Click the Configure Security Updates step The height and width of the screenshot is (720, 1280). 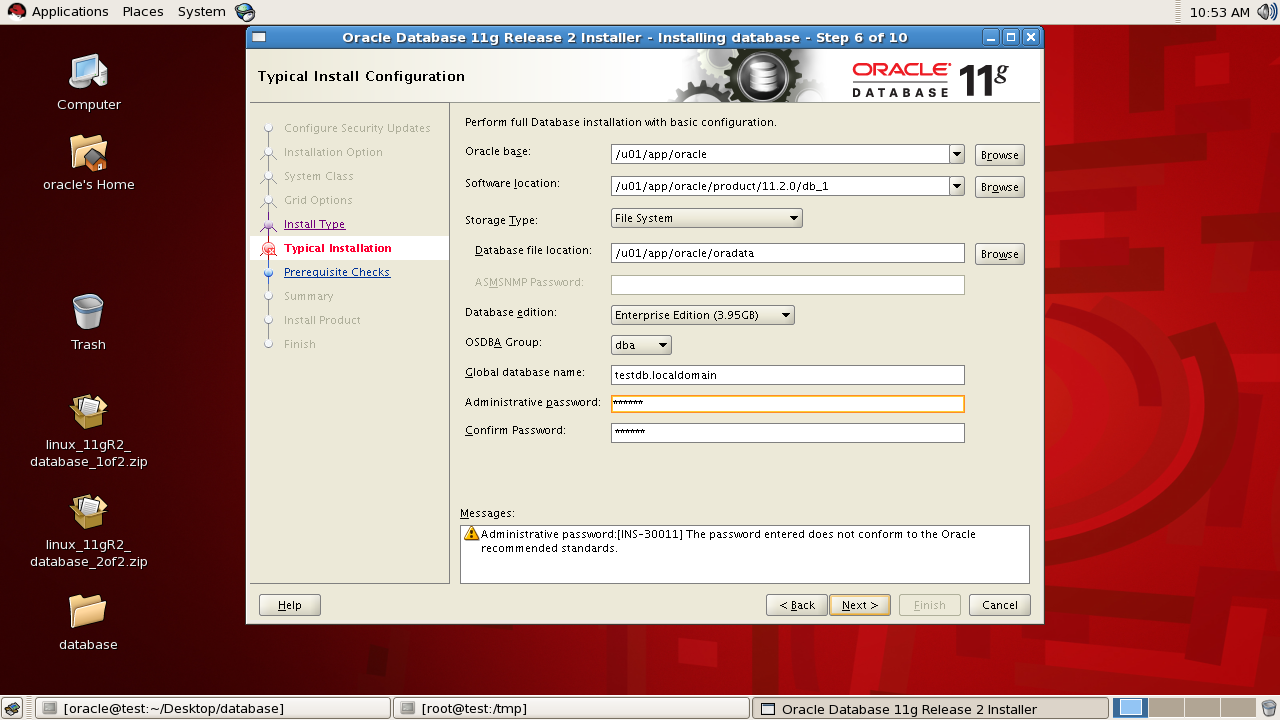click(357, 128)
